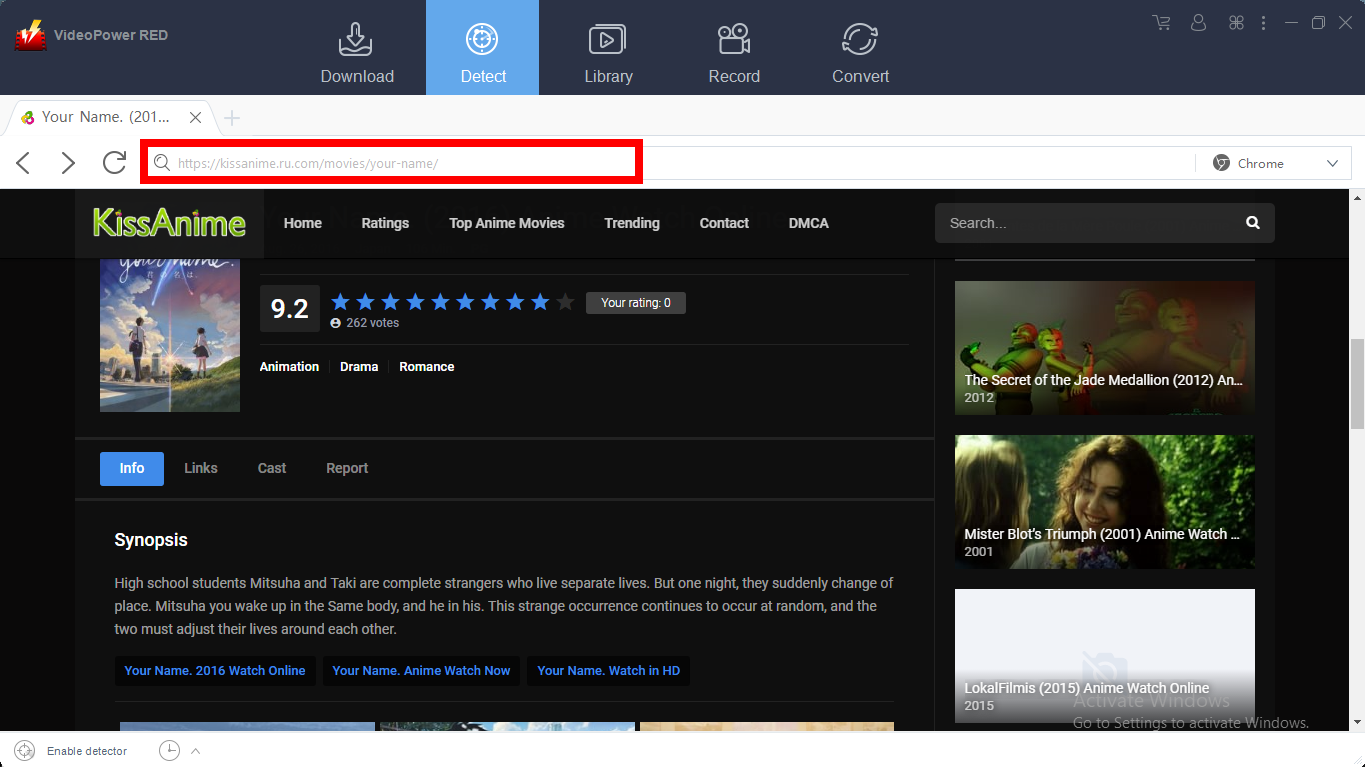Open the Trending menu item

632,223
